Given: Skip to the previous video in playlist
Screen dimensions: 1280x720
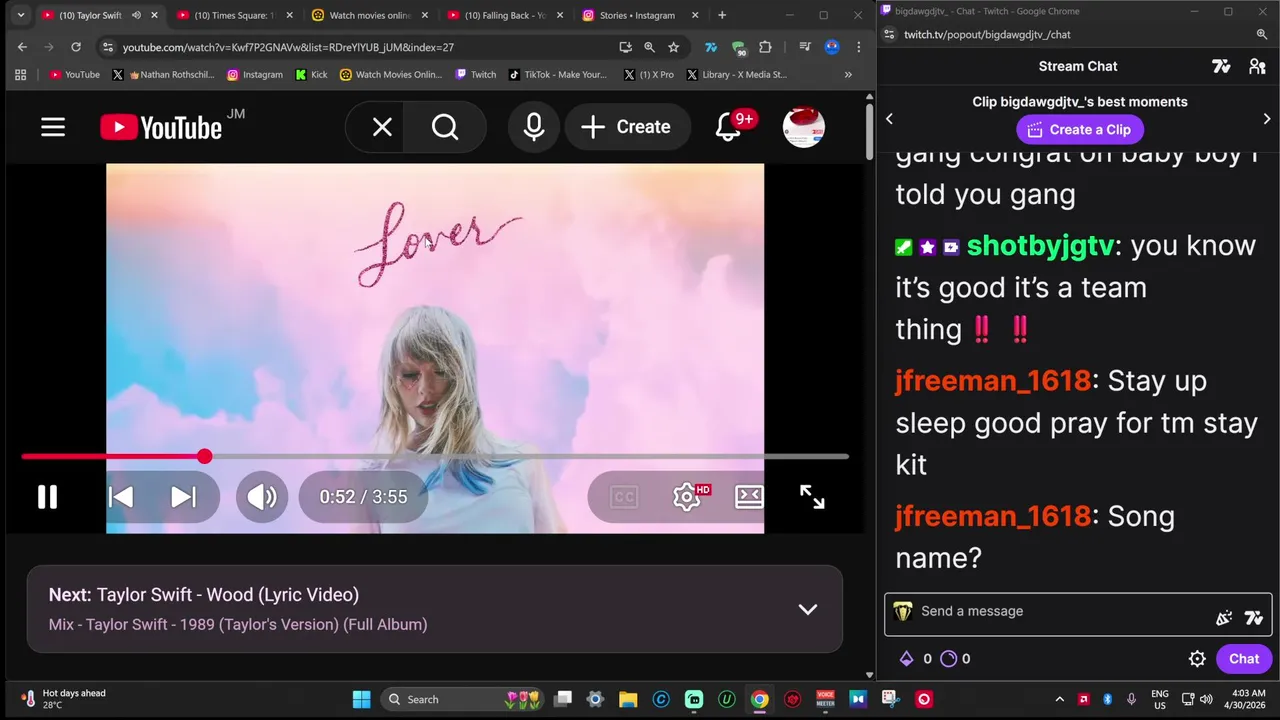Looking at the screenshot, I should [121, 497].
